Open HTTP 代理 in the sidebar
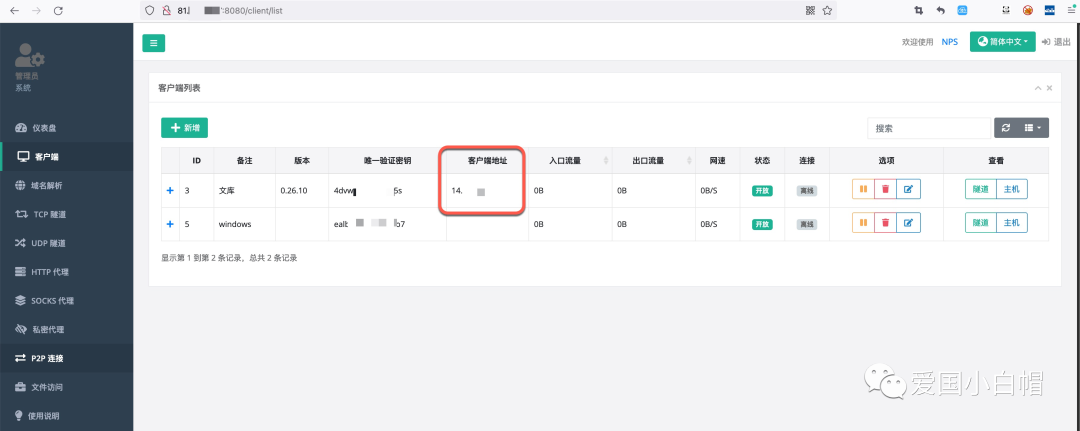Image resolution: width=1080 pixels, height=431 pixels. (66, 272)
